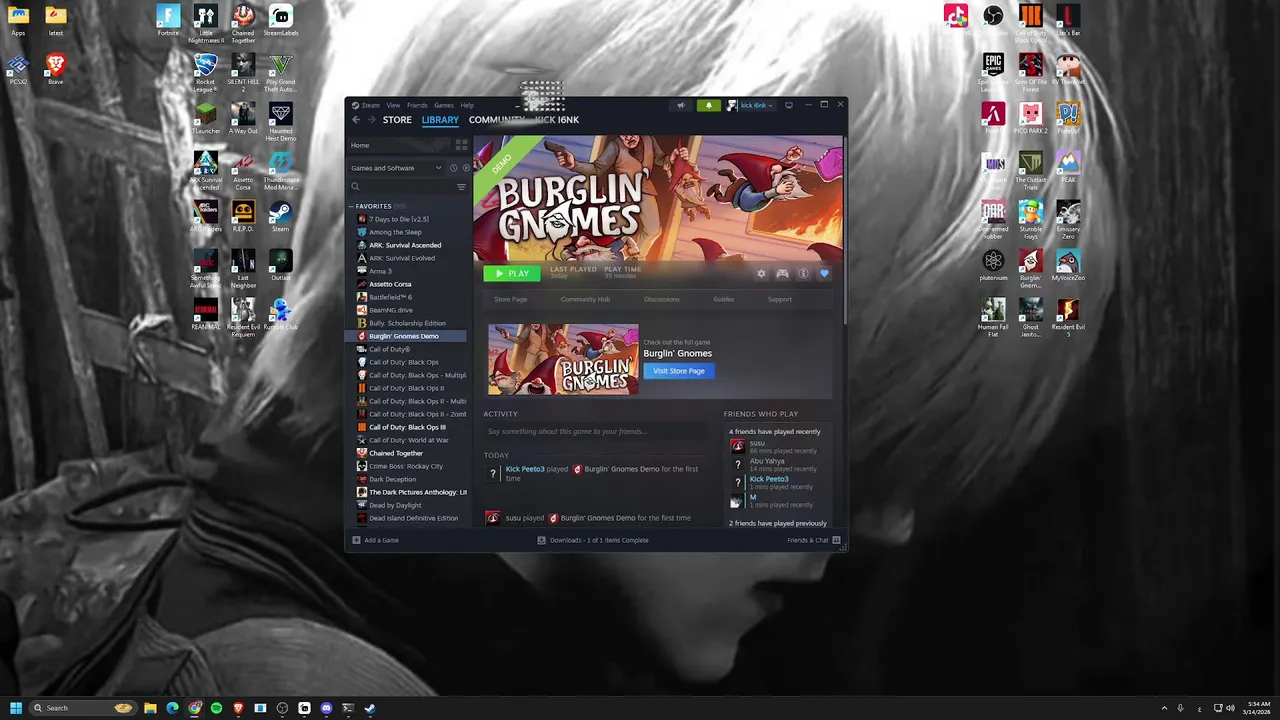Screen dimensions: 1280x720
Task: Show game info icon next to controller
Action: [803, 273]
